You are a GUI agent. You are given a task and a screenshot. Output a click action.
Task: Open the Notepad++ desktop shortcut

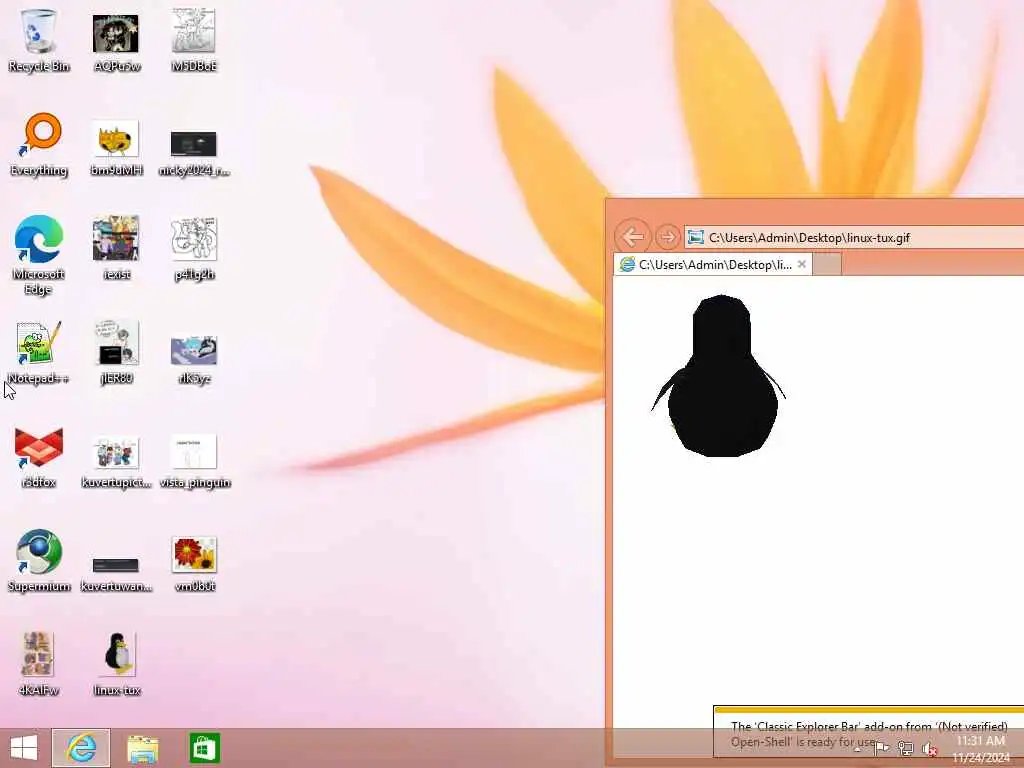coord(39,352)
